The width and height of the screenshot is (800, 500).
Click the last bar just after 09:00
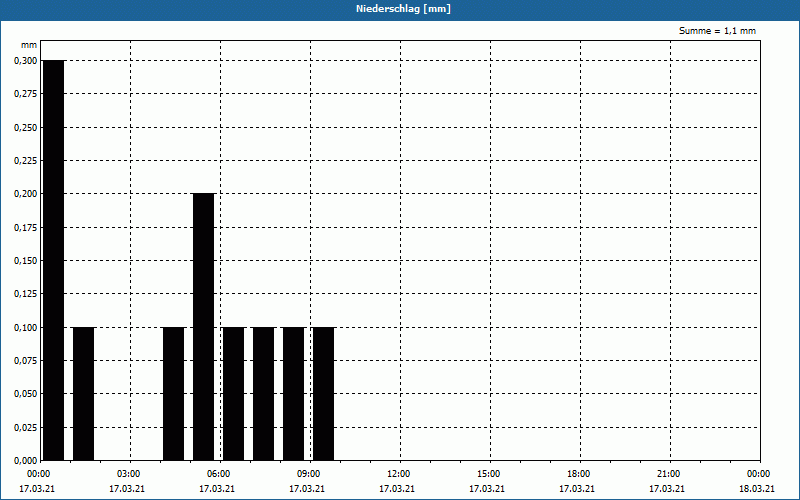click(x=323, y=393)
